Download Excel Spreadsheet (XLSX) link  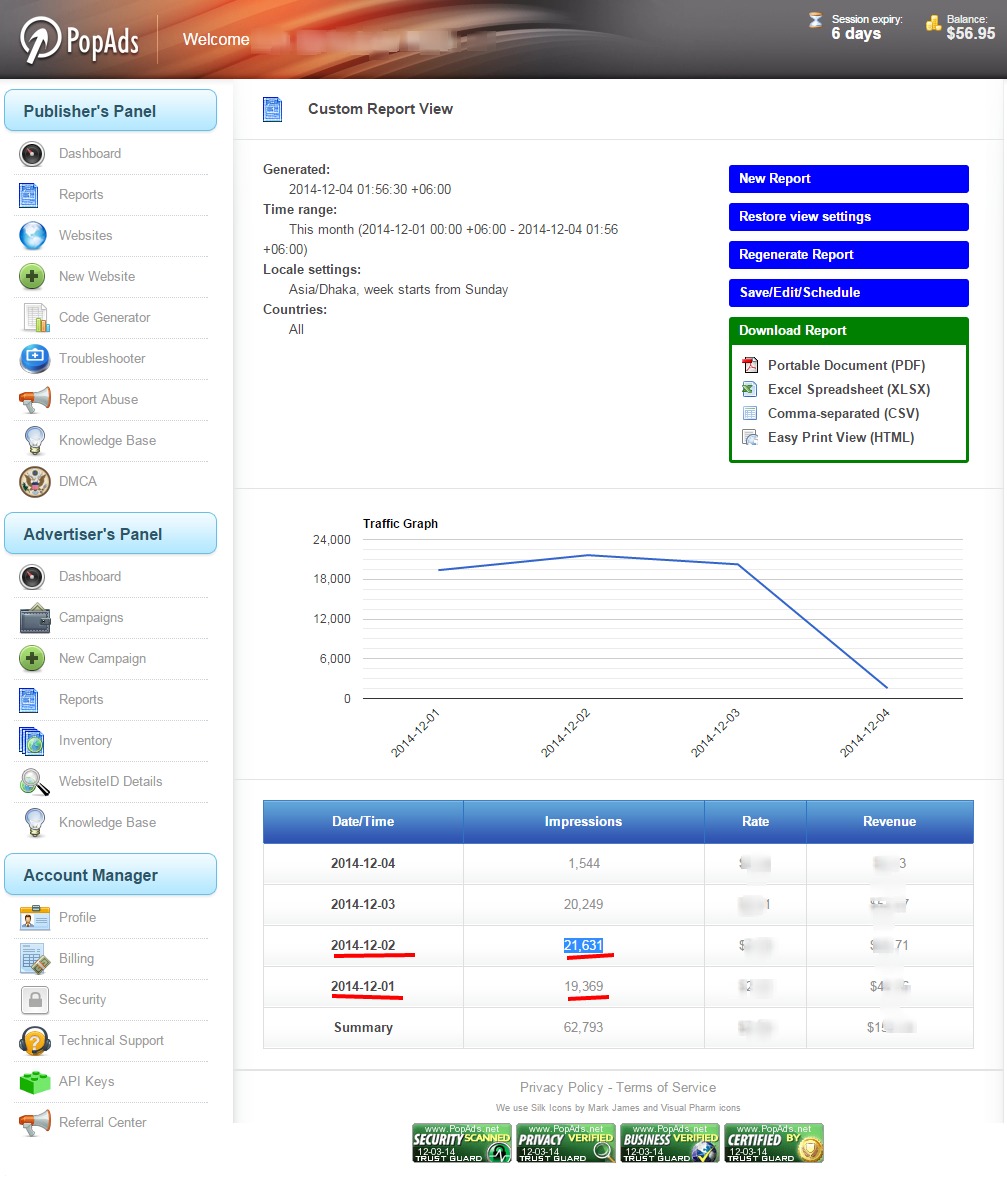pyautogui.click(x=849, y=389)
